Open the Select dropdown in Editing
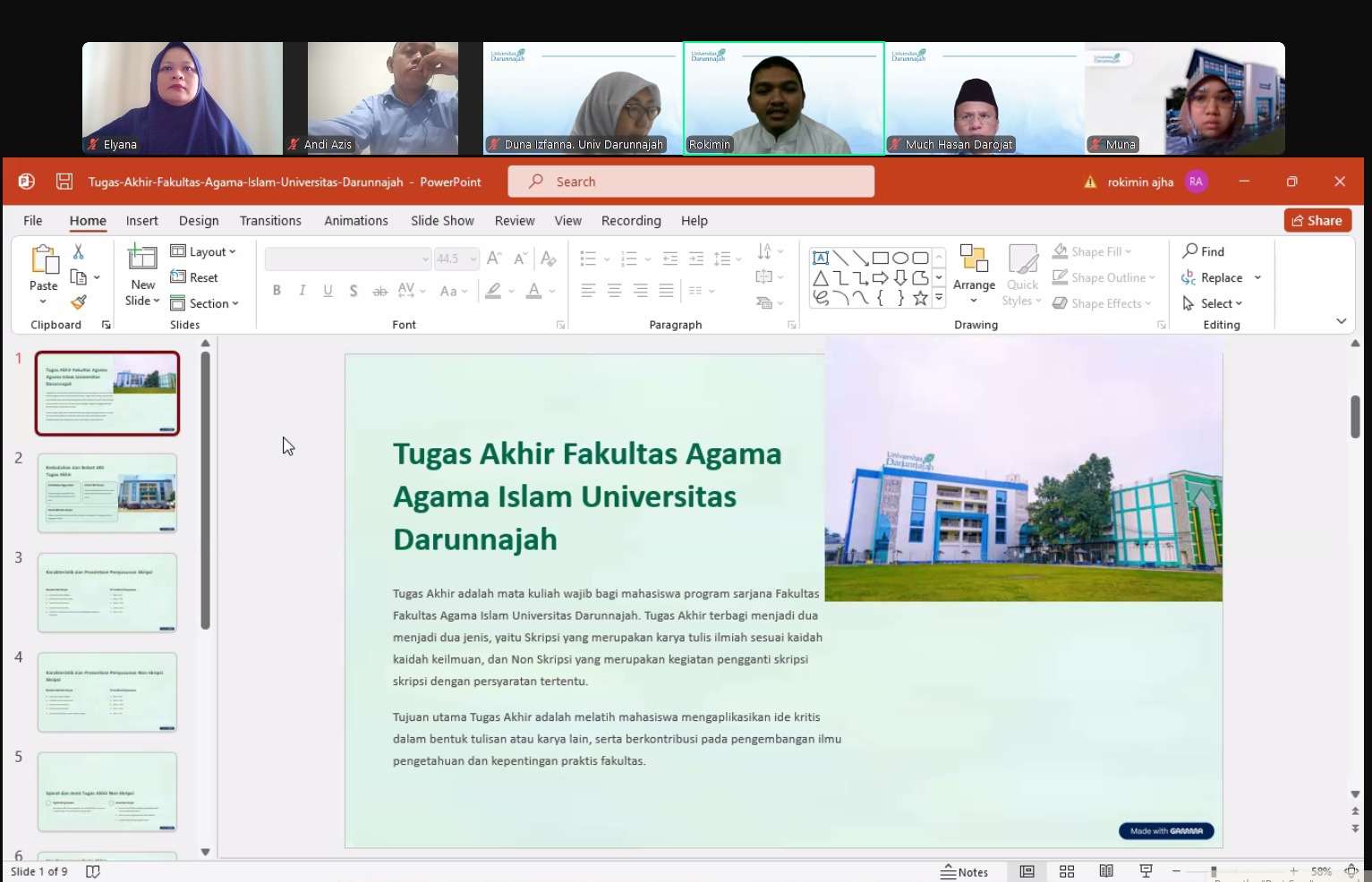The width and height of the screenshot is (1372, 882). pyautogui.click(x=1213, y=303)
